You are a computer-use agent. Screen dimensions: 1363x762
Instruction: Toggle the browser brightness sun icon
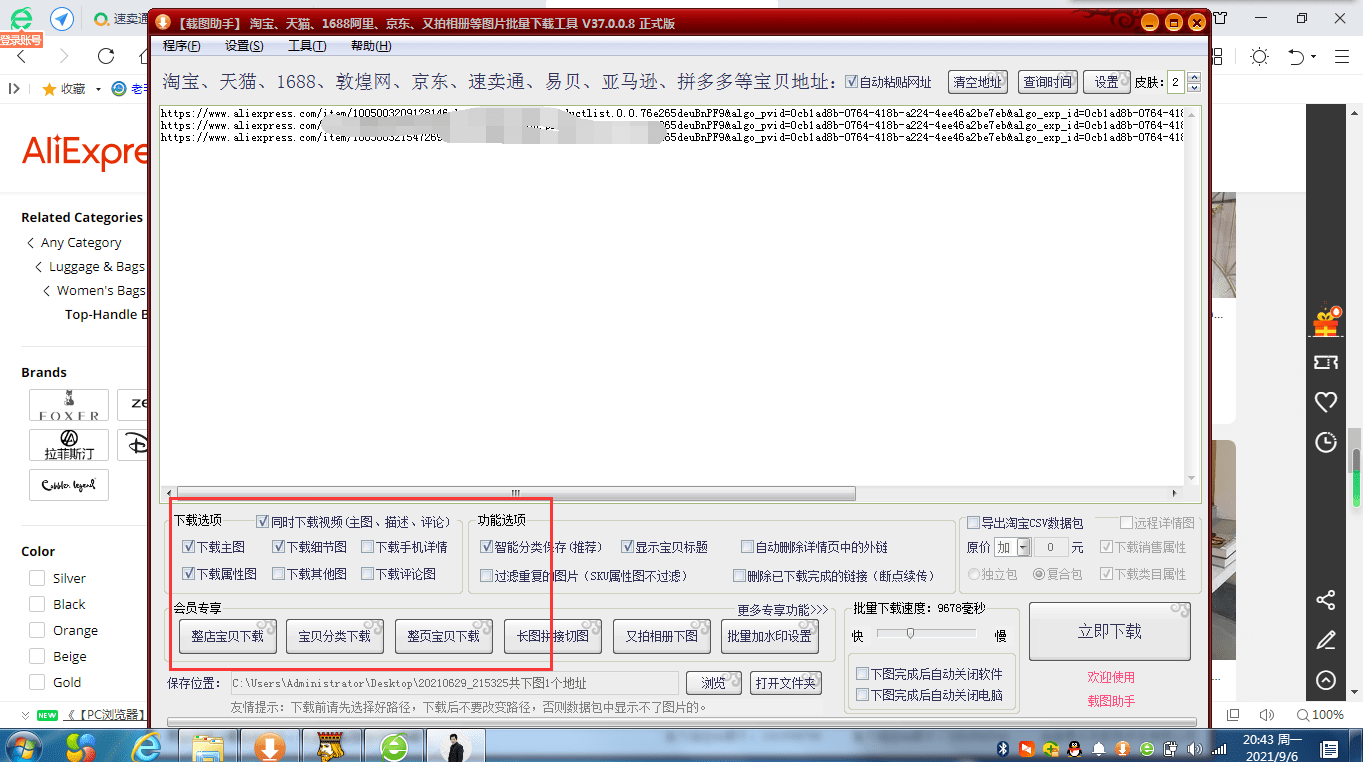click(x=1259, y=57)
